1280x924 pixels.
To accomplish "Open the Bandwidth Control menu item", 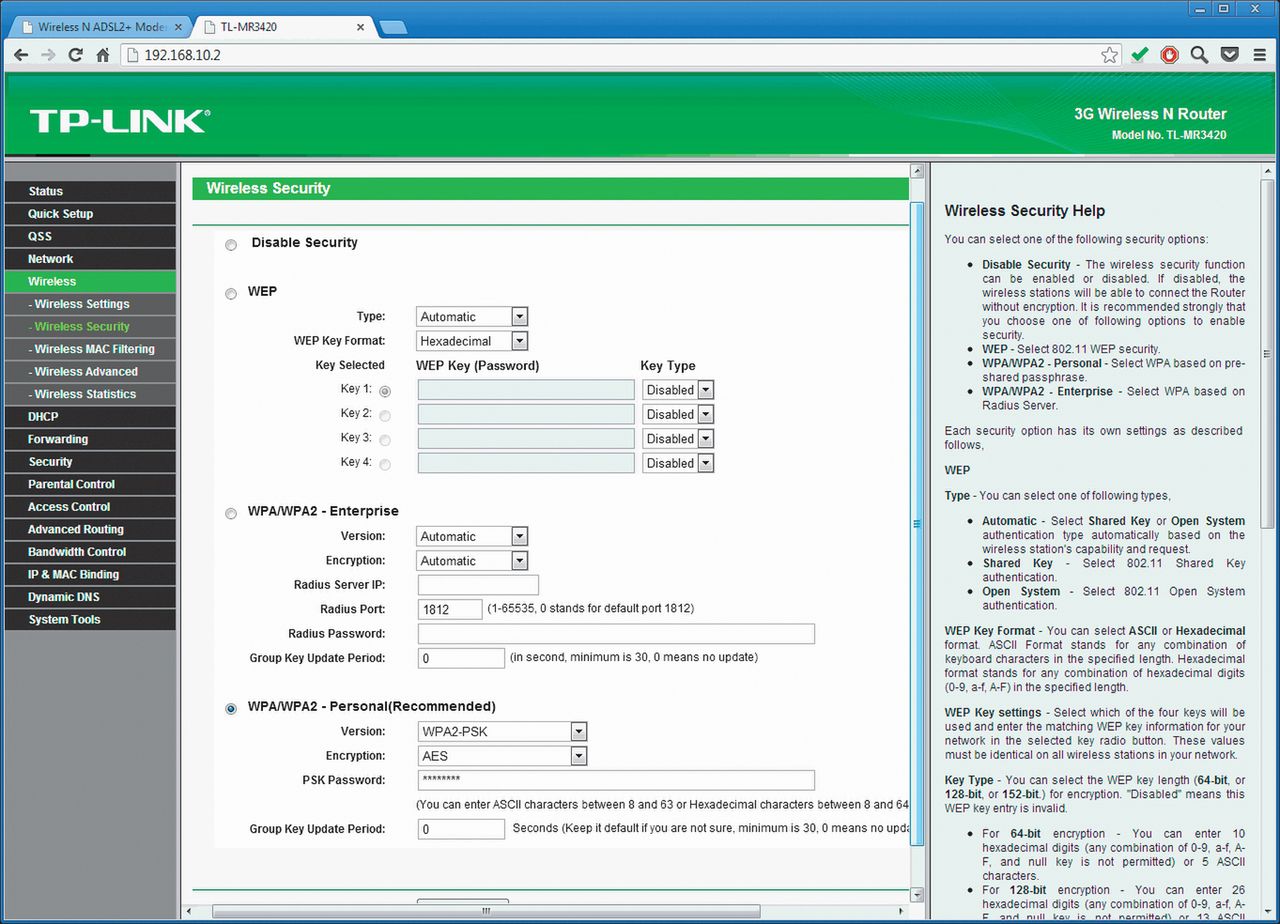I will coord(90,552).
